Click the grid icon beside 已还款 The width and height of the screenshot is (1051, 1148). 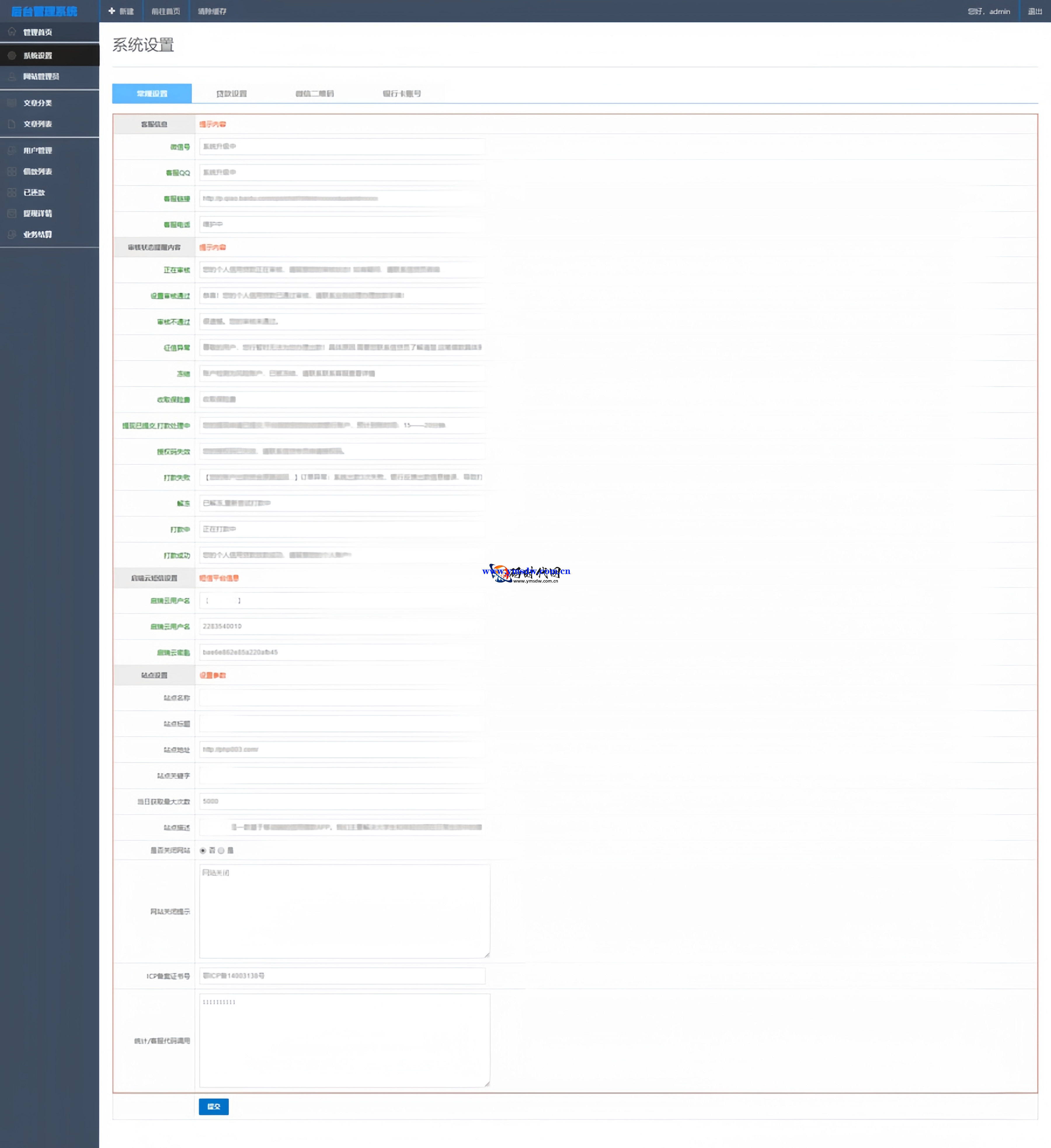(x=12, y=192)
